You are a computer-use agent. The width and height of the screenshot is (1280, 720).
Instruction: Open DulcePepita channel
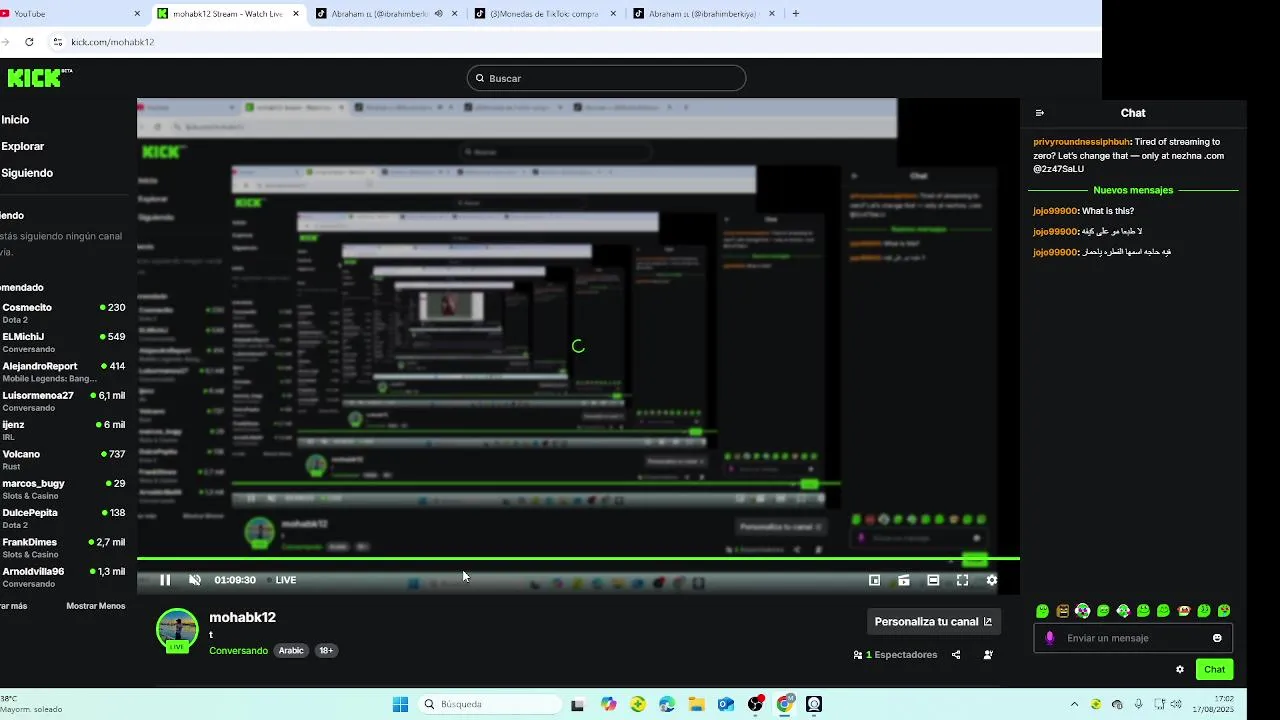coord(64,518)
